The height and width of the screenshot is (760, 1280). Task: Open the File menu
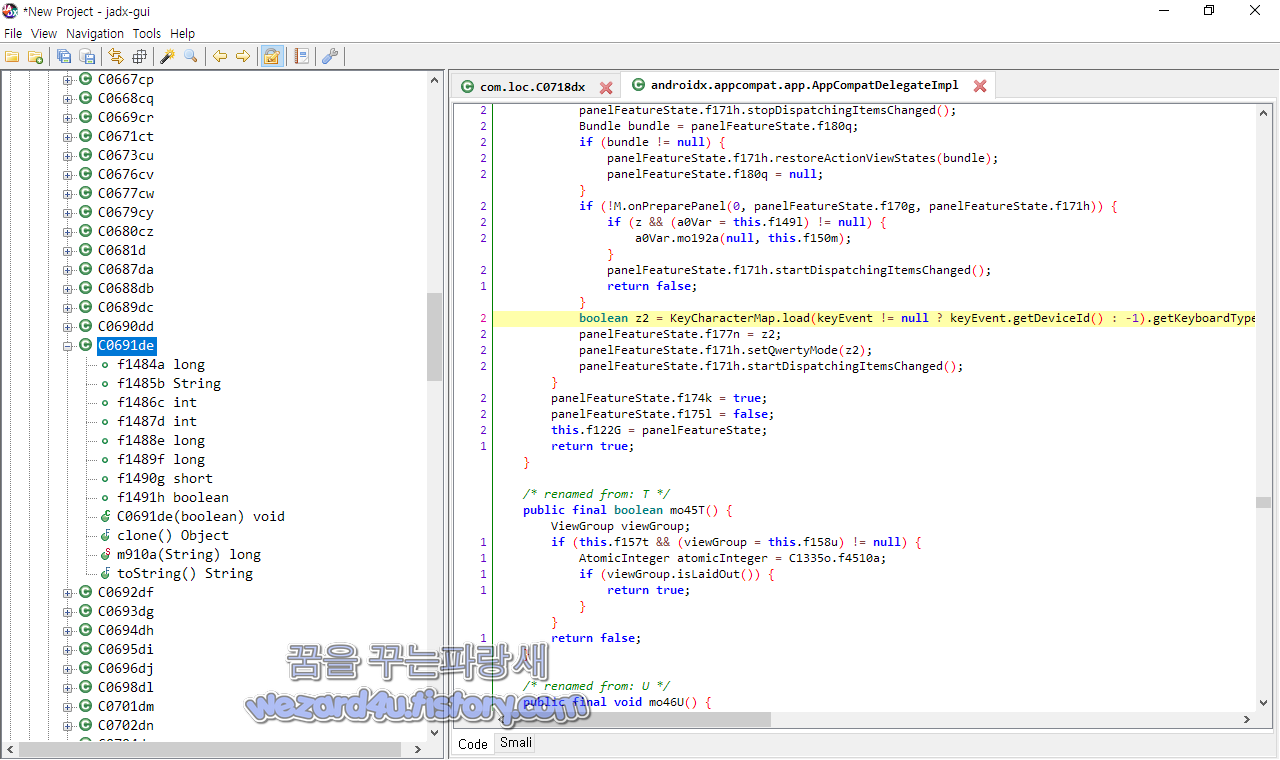(x=13, y=33)
